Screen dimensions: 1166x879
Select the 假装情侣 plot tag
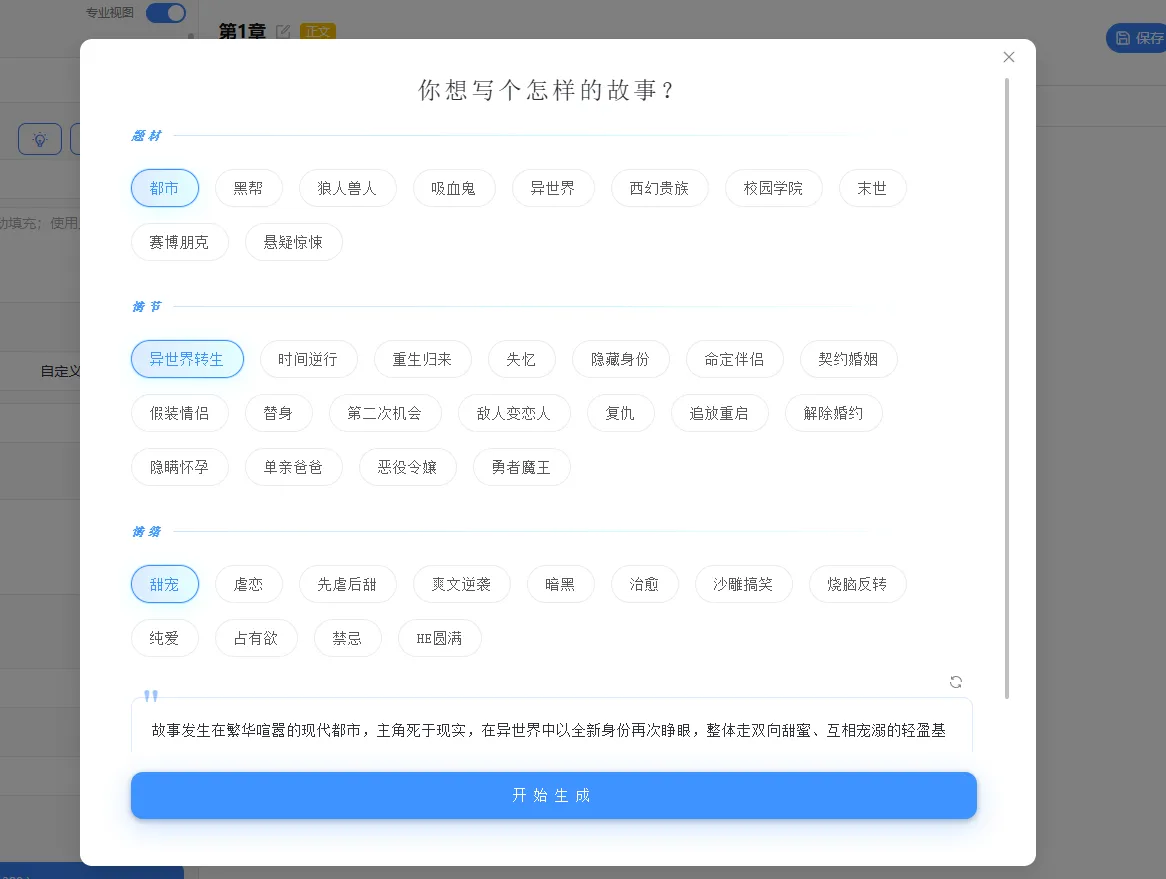coord(179,413)
